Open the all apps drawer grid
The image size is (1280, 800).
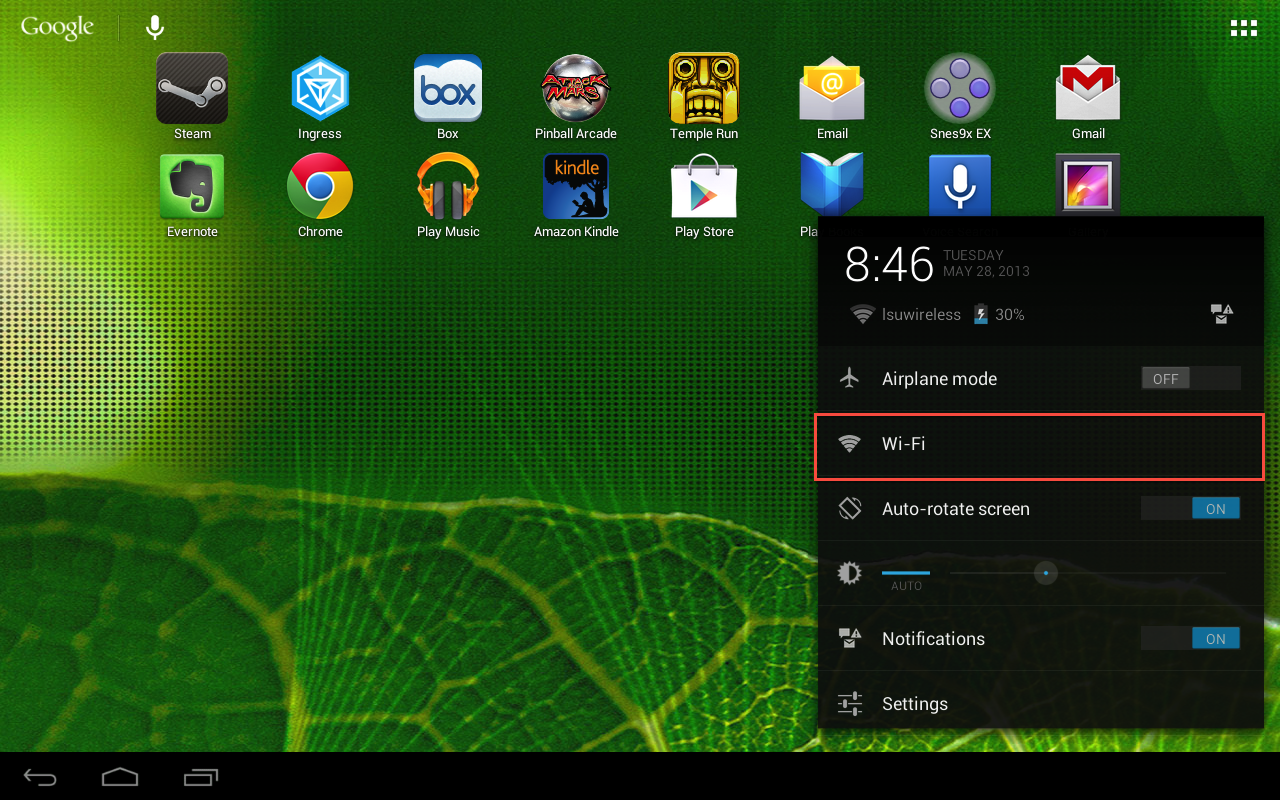[x=1243, y=28]
